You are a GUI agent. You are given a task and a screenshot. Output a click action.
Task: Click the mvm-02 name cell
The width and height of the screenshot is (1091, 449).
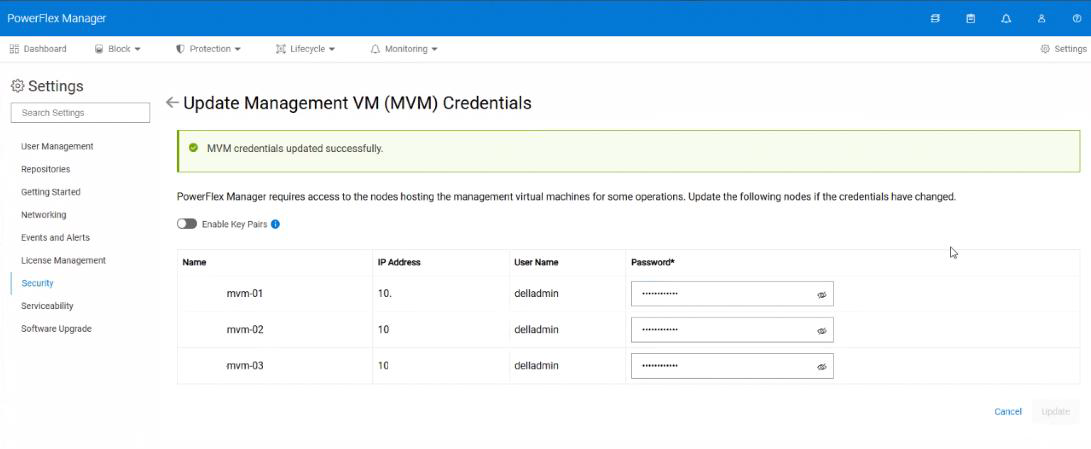245,330
